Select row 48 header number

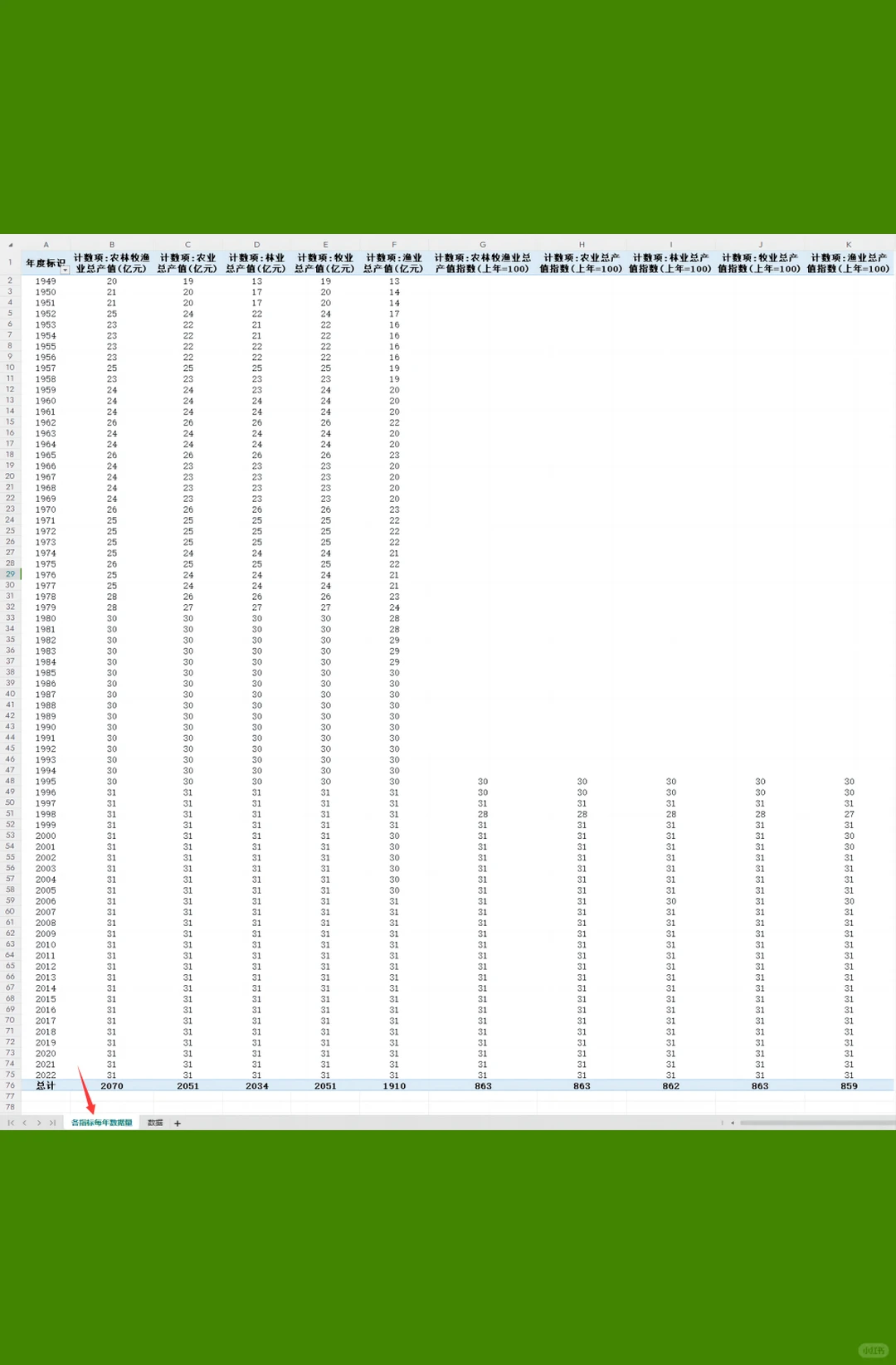[x=10, y=781]
